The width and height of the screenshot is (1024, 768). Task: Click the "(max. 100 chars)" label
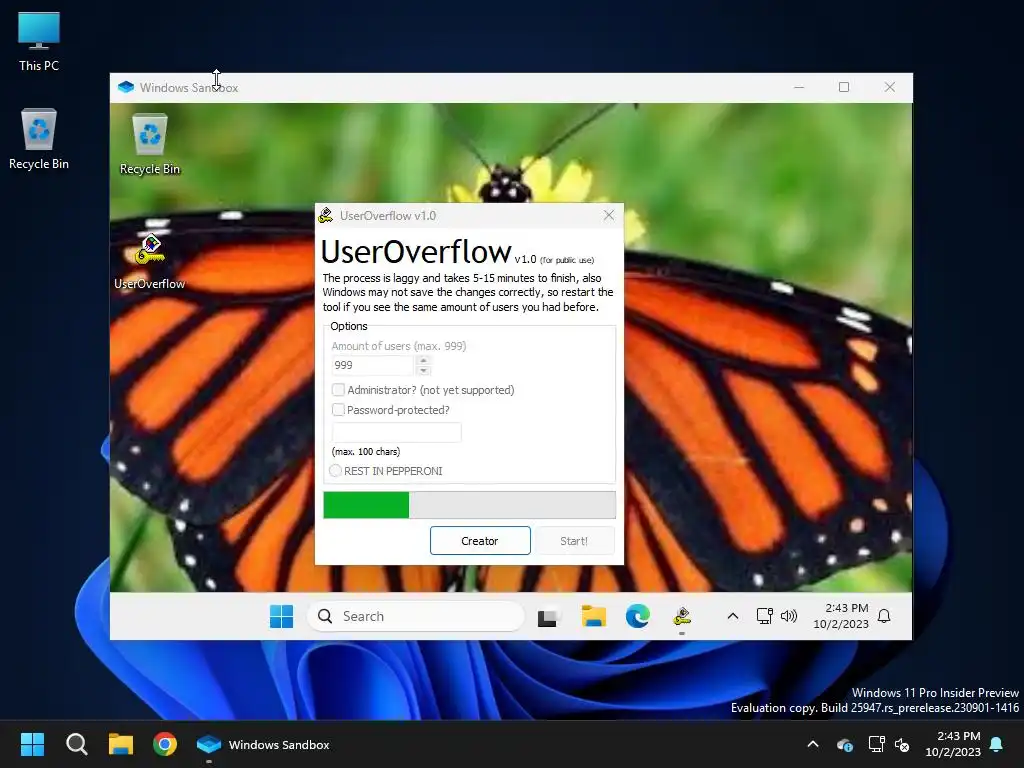[366, 451]
